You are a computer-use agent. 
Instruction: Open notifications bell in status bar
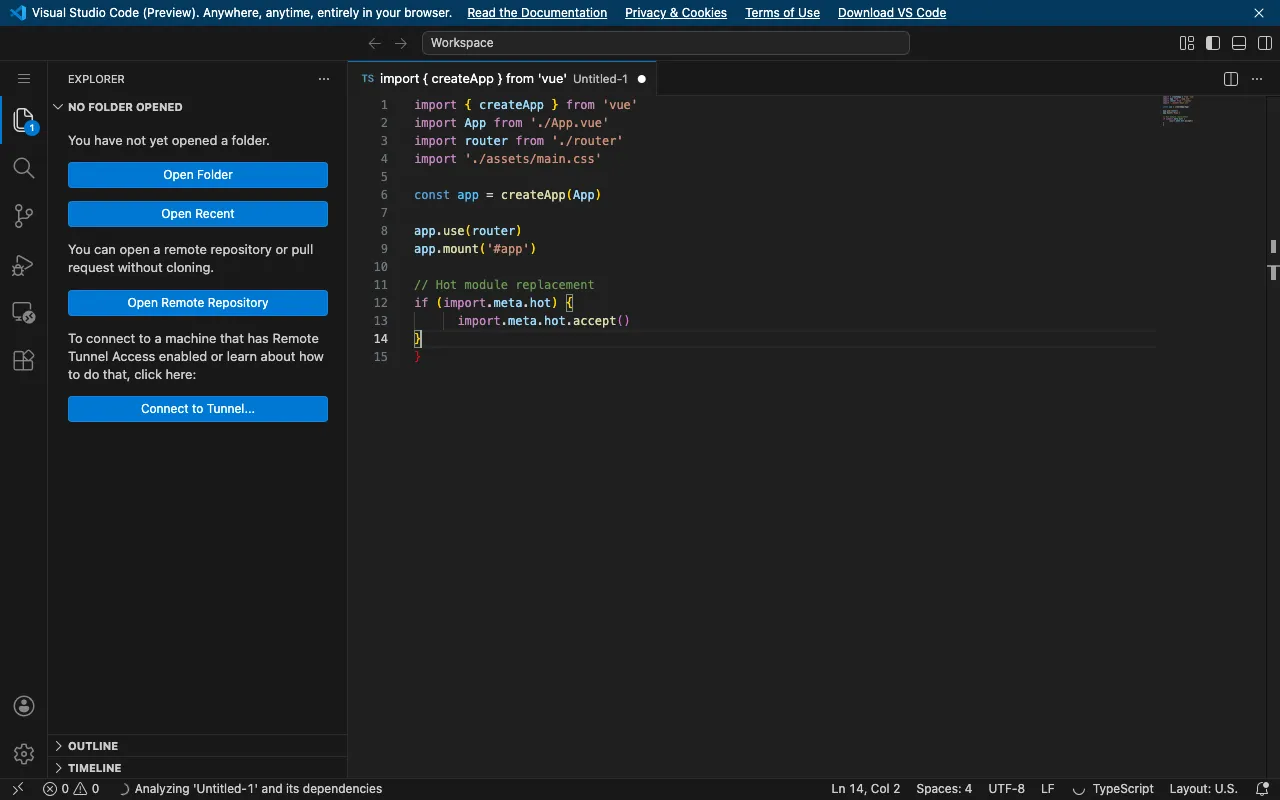(x=1262, y=789)
